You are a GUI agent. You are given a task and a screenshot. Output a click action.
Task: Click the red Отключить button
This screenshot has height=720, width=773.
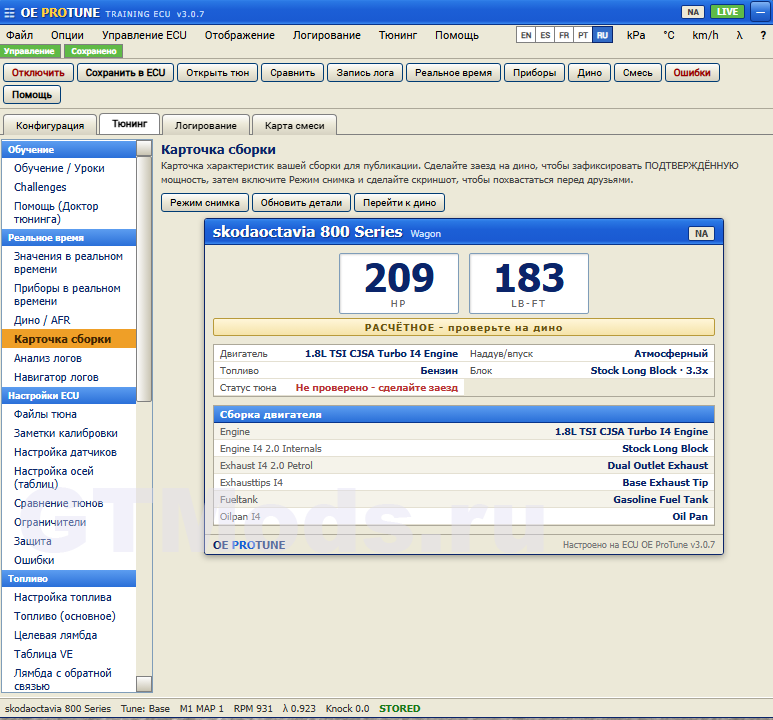[x=38, y=72]
